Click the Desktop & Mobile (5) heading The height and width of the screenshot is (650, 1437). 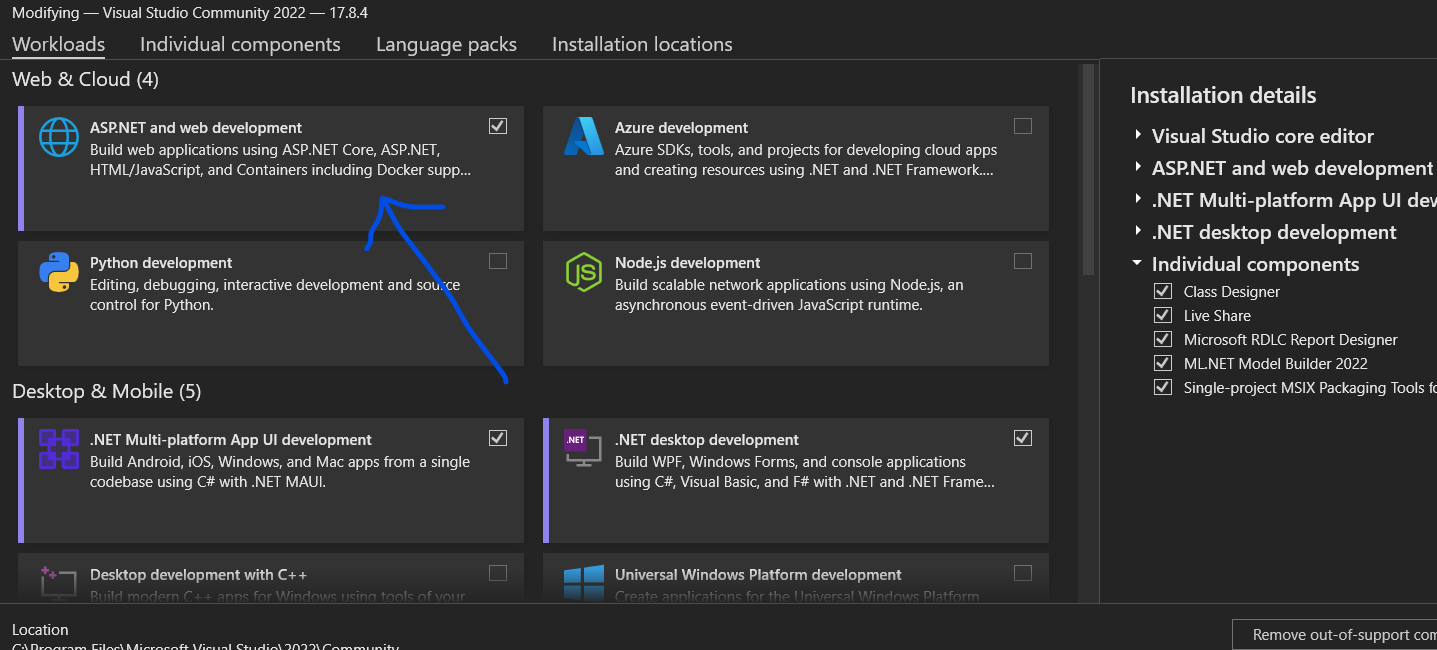(107, 391)
